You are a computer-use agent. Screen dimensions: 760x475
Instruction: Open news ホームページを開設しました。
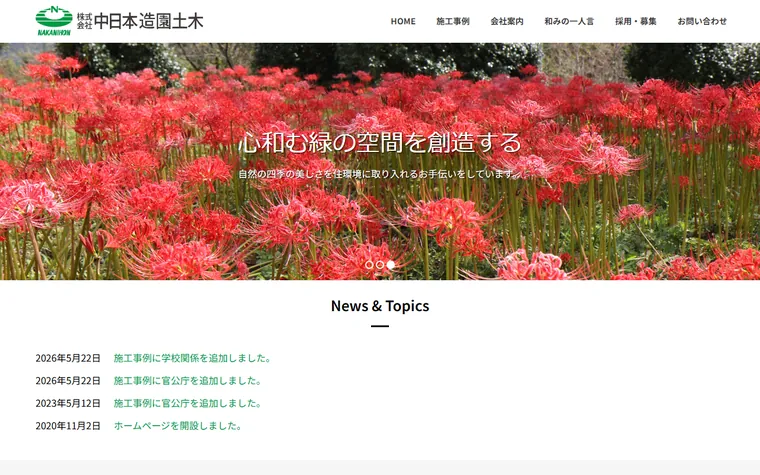(x=178, y=426)
